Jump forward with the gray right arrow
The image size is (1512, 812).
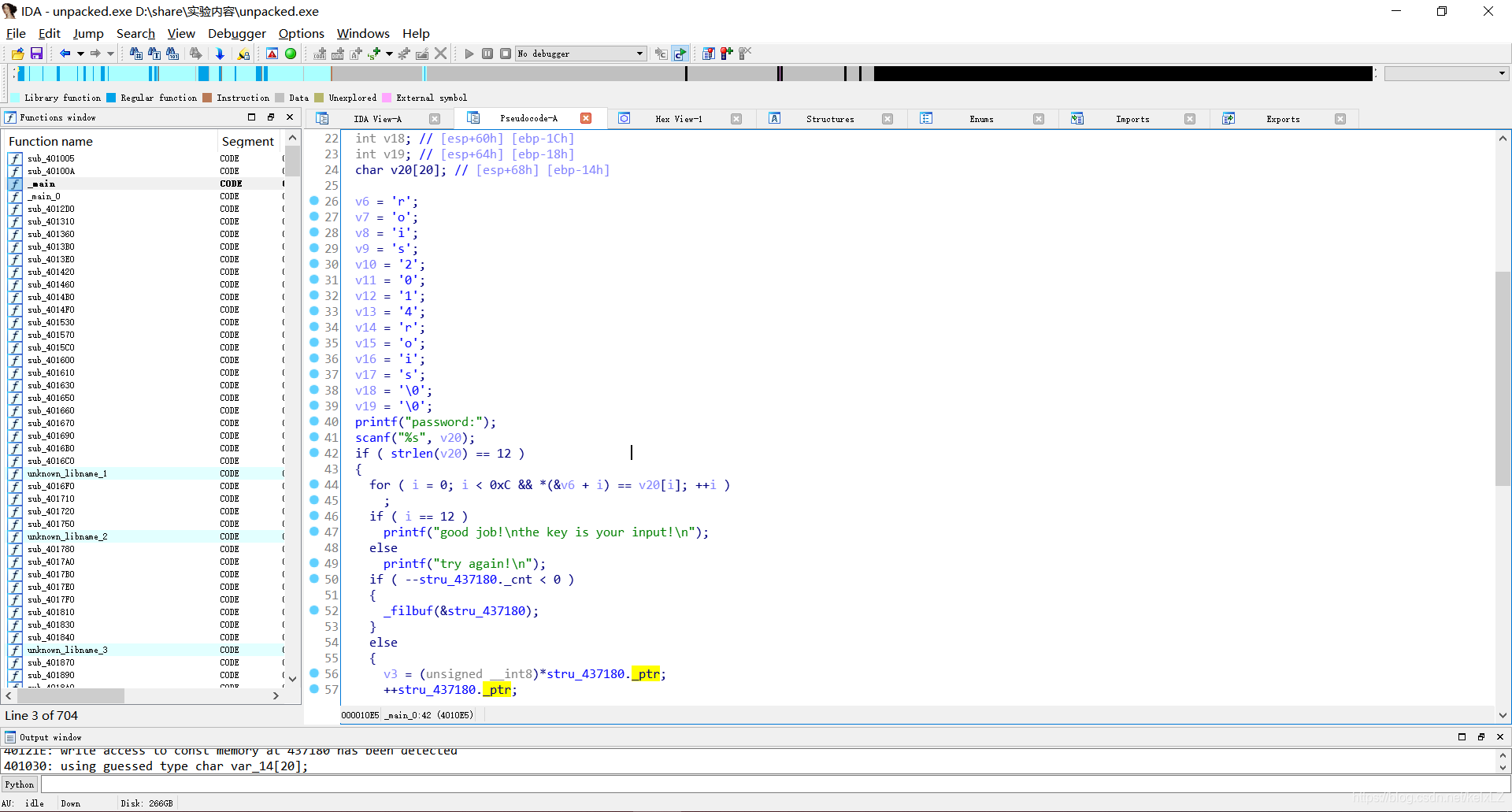click(95, 54)
